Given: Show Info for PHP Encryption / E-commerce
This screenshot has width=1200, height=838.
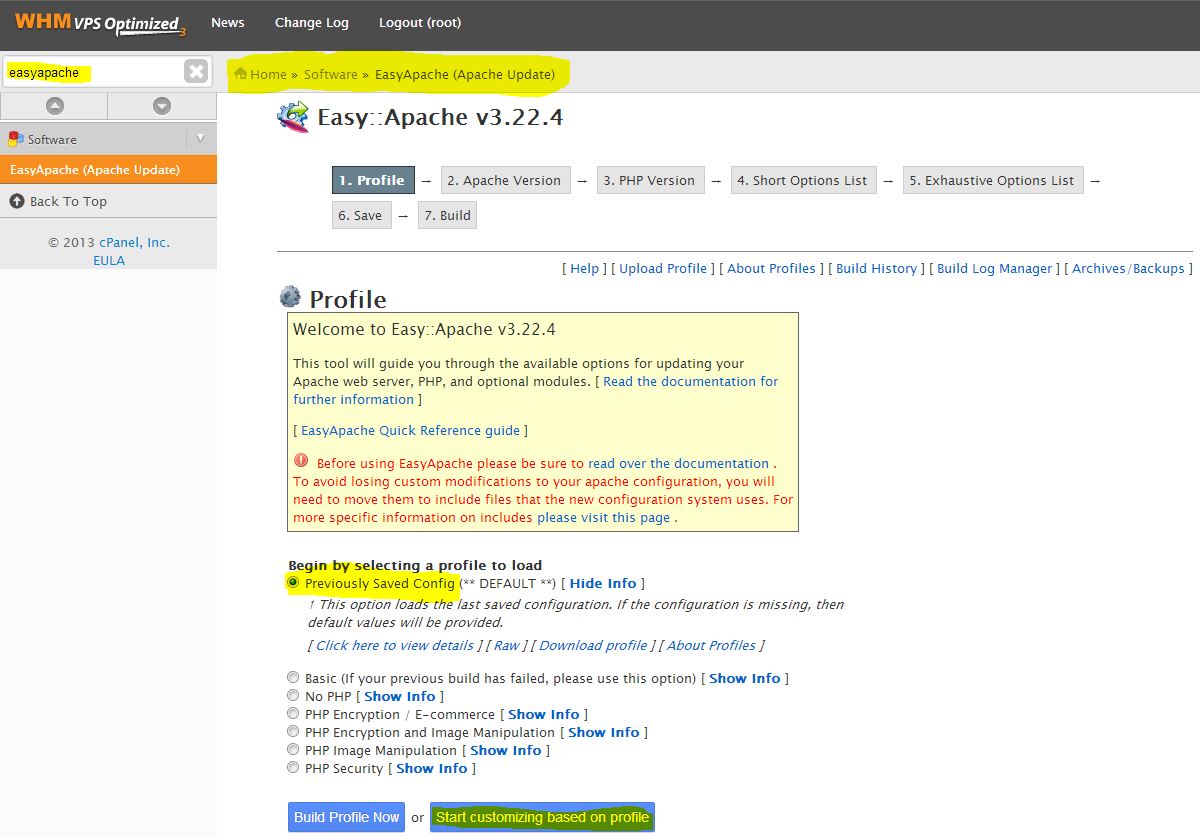Looking at the screenshot, I should pyautogui.click(x=544, y=714).
